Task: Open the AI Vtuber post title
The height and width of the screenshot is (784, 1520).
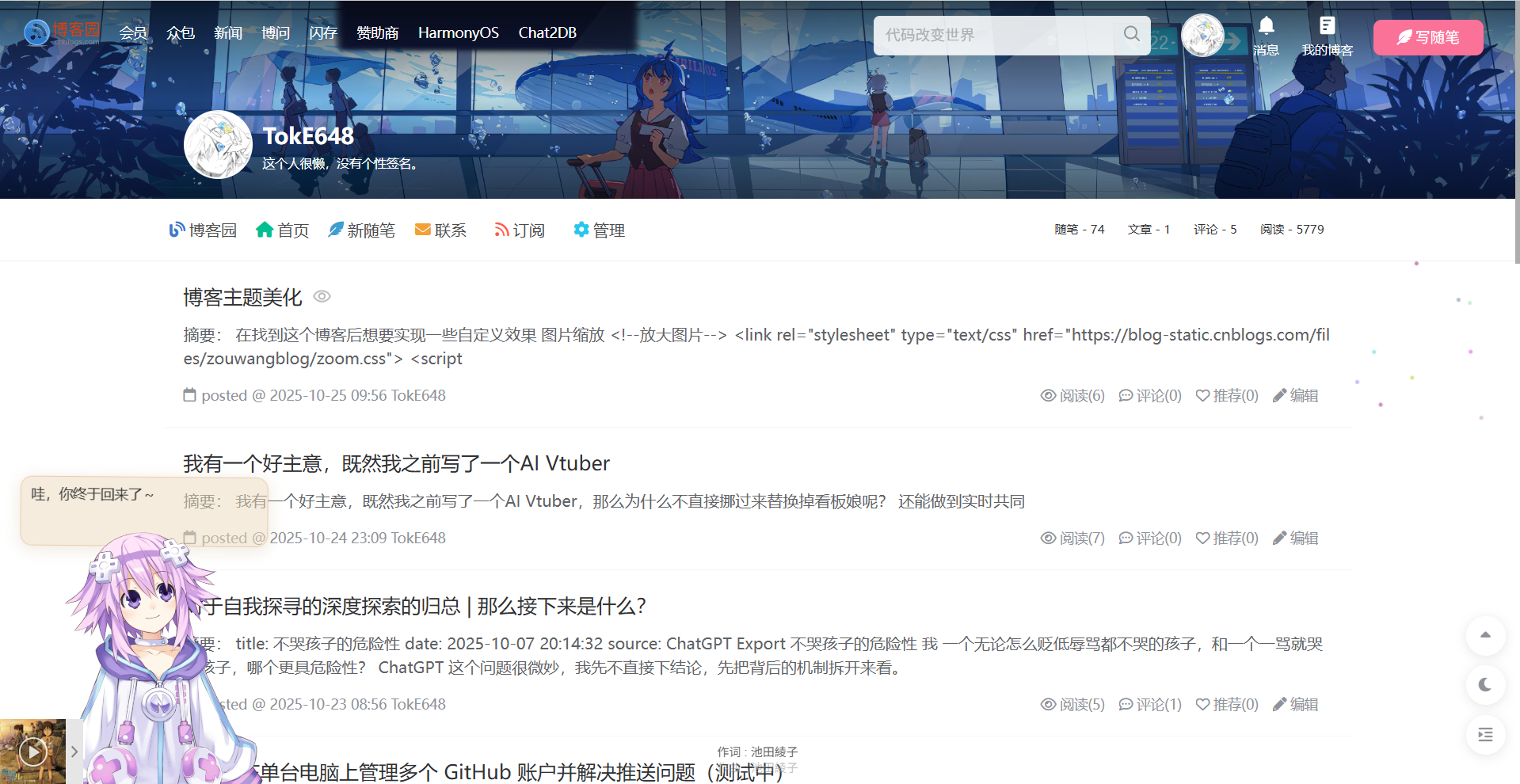Action: click(397, 464)
